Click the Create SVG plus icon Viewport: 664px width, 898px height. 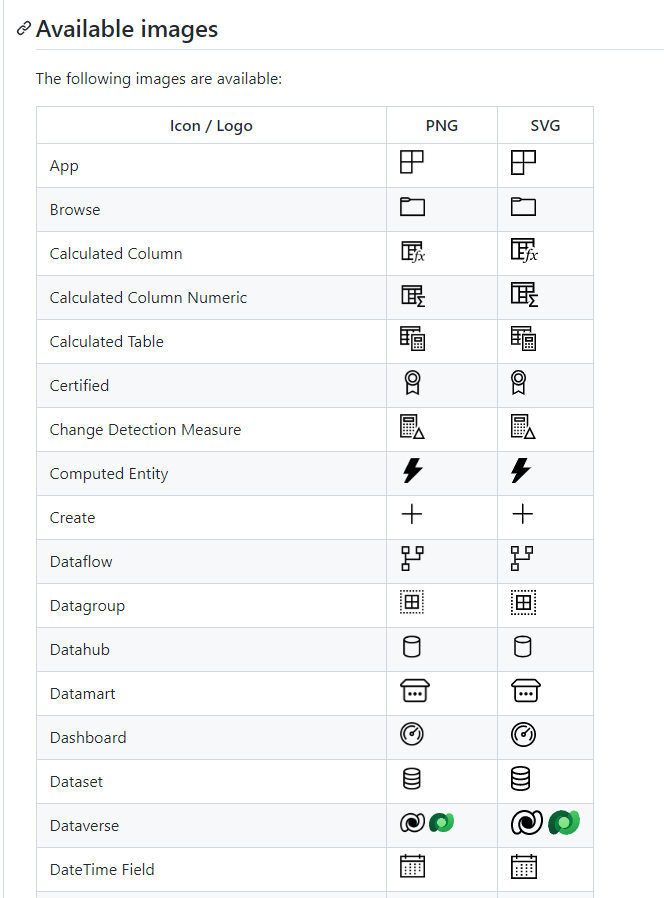pos(522,514)
